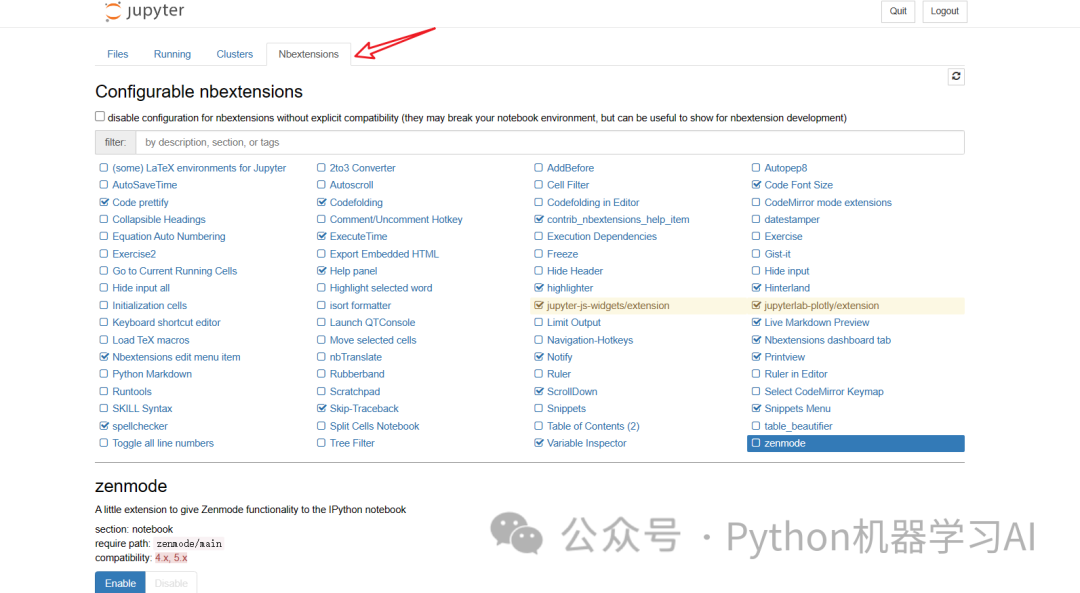Go to the Clusters tab
This screenshot has width=1080, height=593.
235,54
